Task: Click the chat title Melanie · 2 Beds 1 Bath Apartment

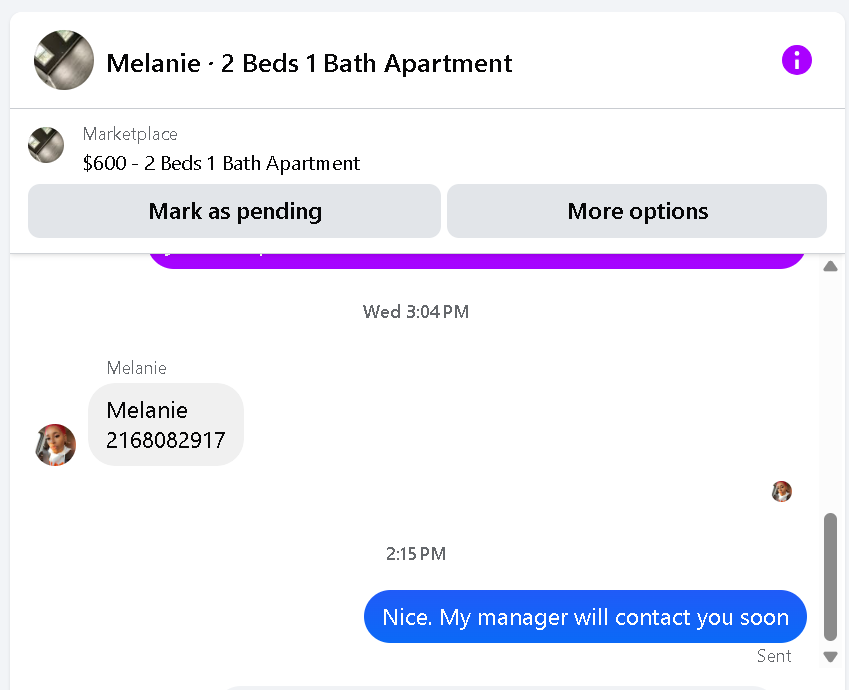Action: tap(309, 63)
